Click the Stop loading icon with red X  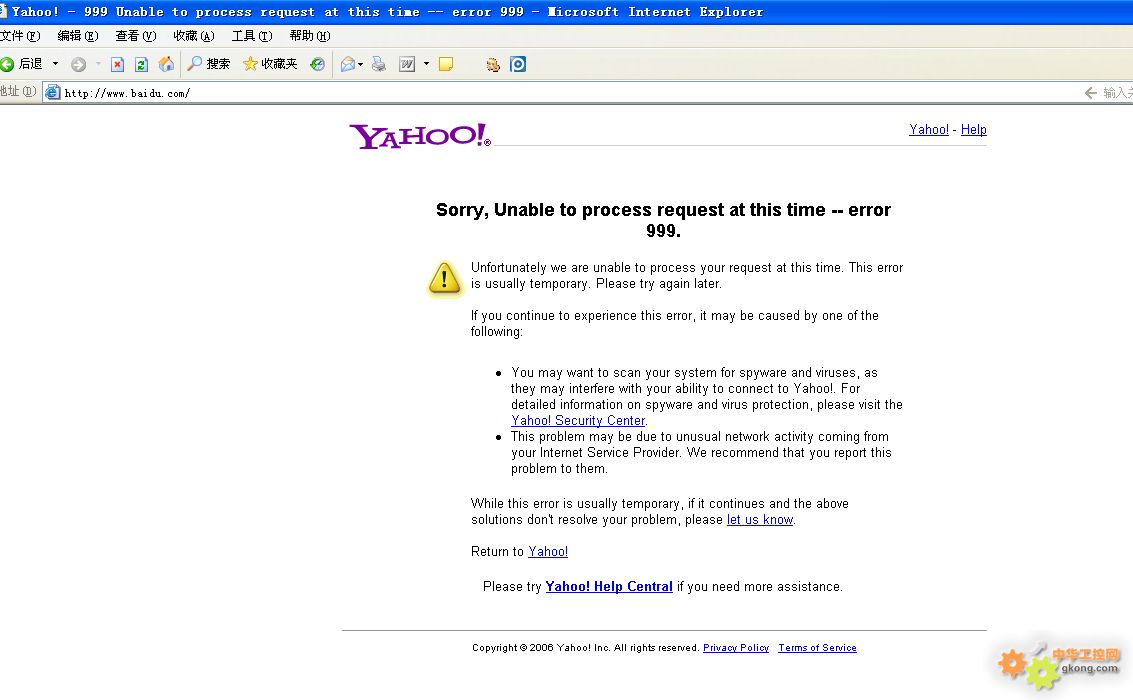pos(117,64)
